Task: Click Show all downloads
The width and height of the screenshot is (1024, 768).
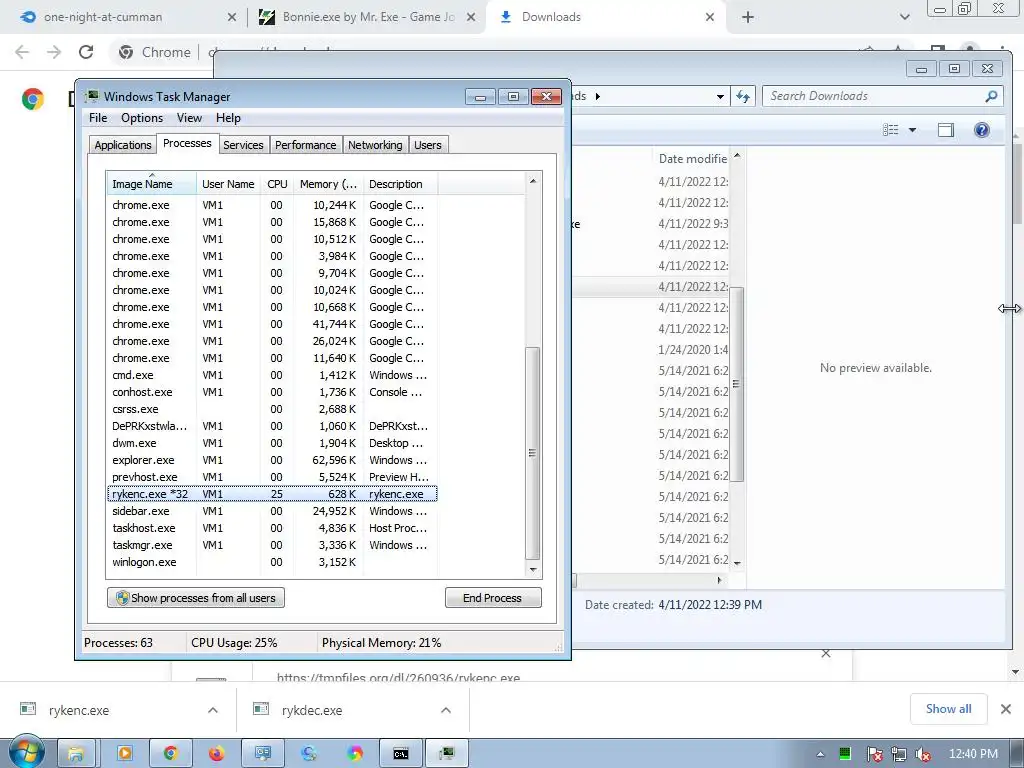Action: coord(948,709)
